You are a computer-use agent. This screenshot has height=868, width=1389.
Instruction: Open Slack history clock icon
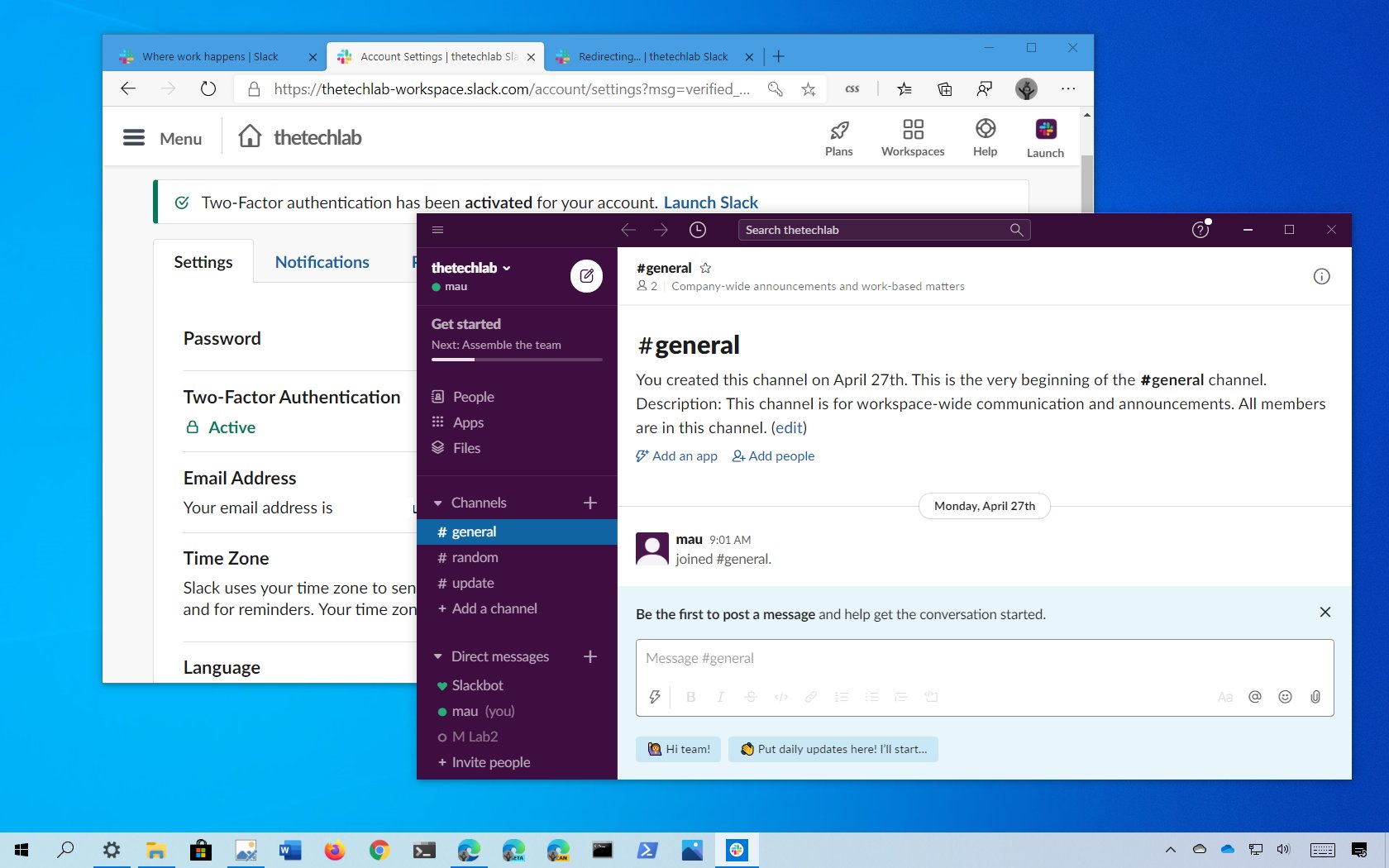pos(698,230)
